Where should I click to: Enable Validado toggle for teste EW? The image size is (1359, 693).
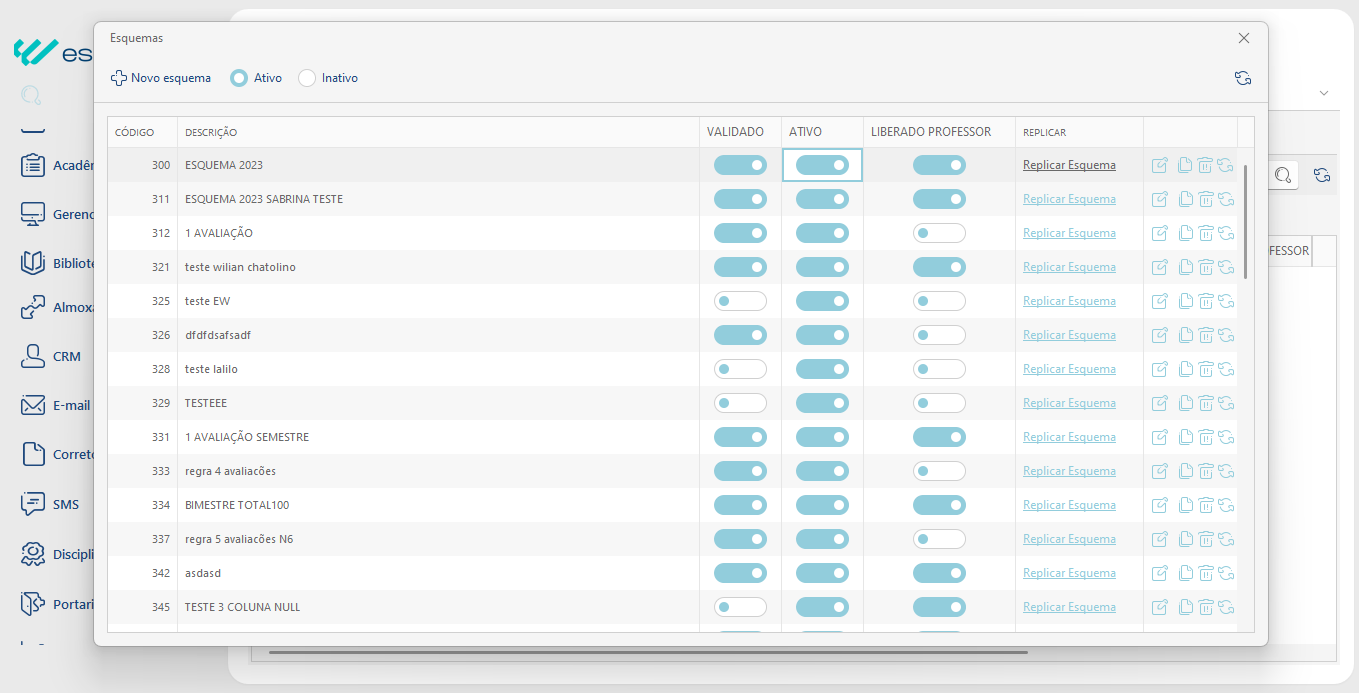point(740,301)
